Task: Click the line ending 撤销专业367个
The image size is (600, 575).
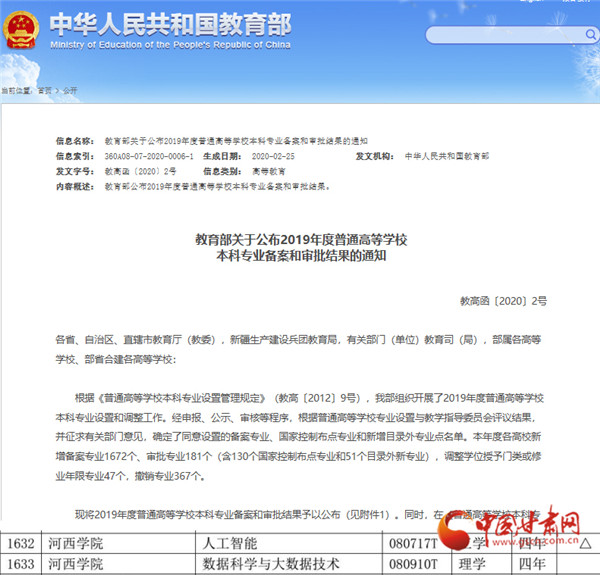Action: click(x=130, y=476)
